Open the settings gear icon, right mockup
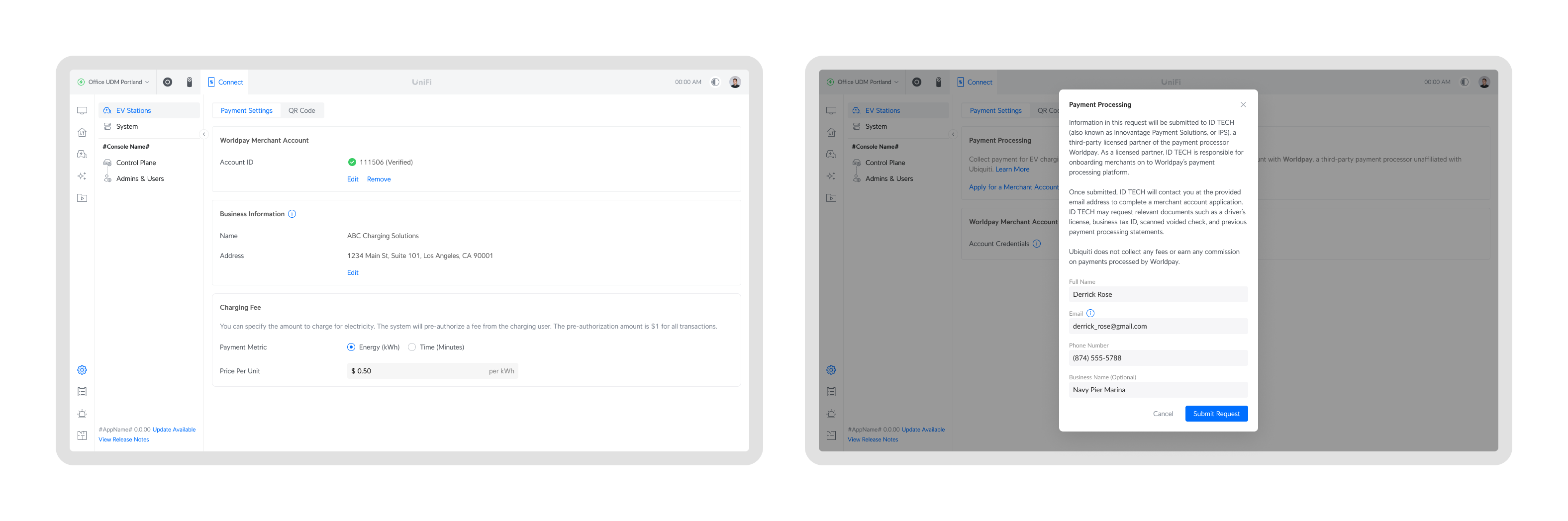 [831, 370]
